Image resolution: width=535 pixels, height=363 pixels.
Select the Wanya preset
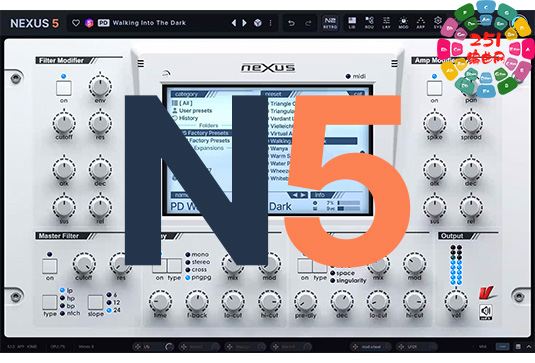(x=279, y=149)
